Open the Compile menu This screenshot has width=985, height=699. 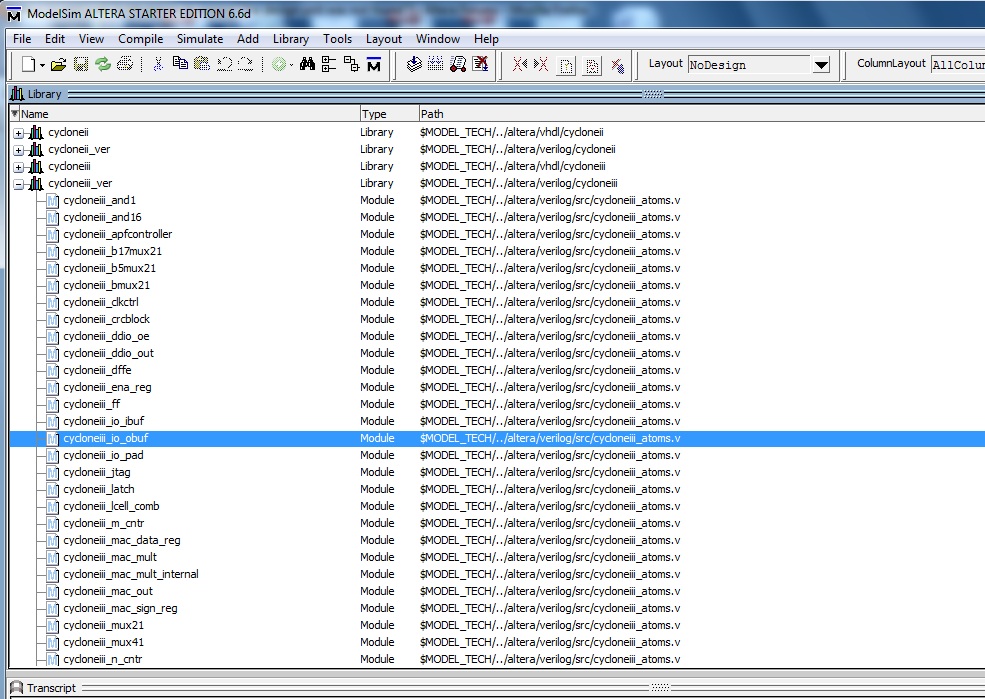(141, 39)
